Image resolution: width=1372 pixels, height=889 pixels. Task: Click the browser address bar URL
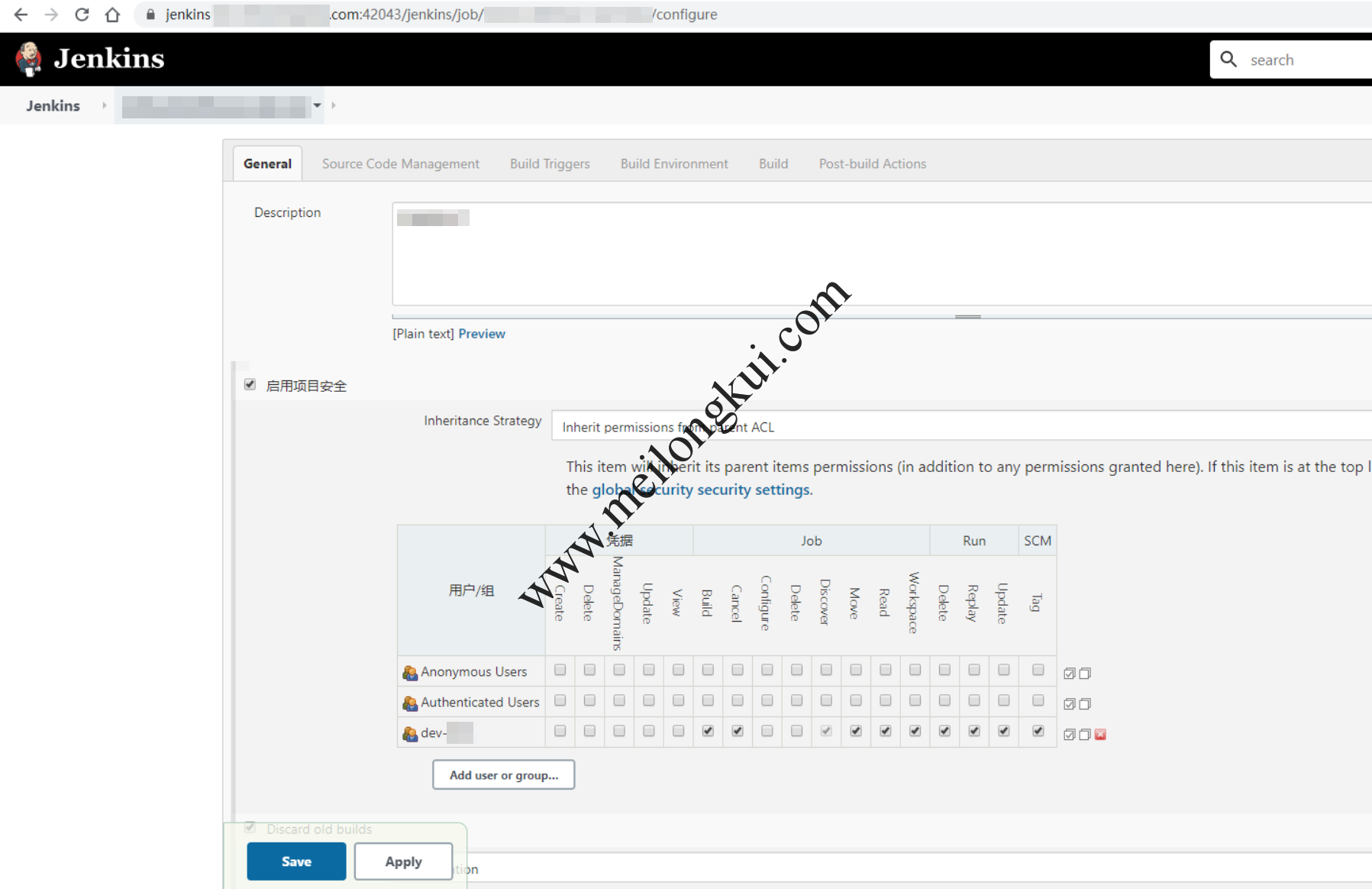tap(441, 15)
